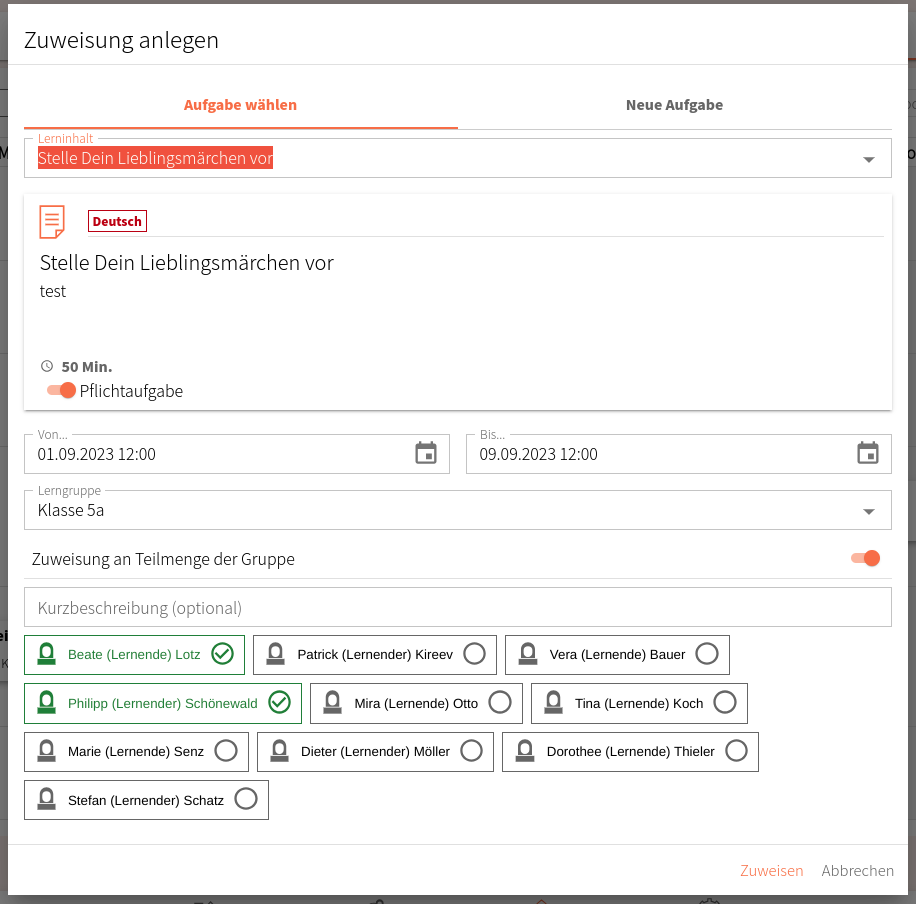Toggle the Pflichtaufgabe switch
The height and width of the screenshot is (904, 916).
61,390
